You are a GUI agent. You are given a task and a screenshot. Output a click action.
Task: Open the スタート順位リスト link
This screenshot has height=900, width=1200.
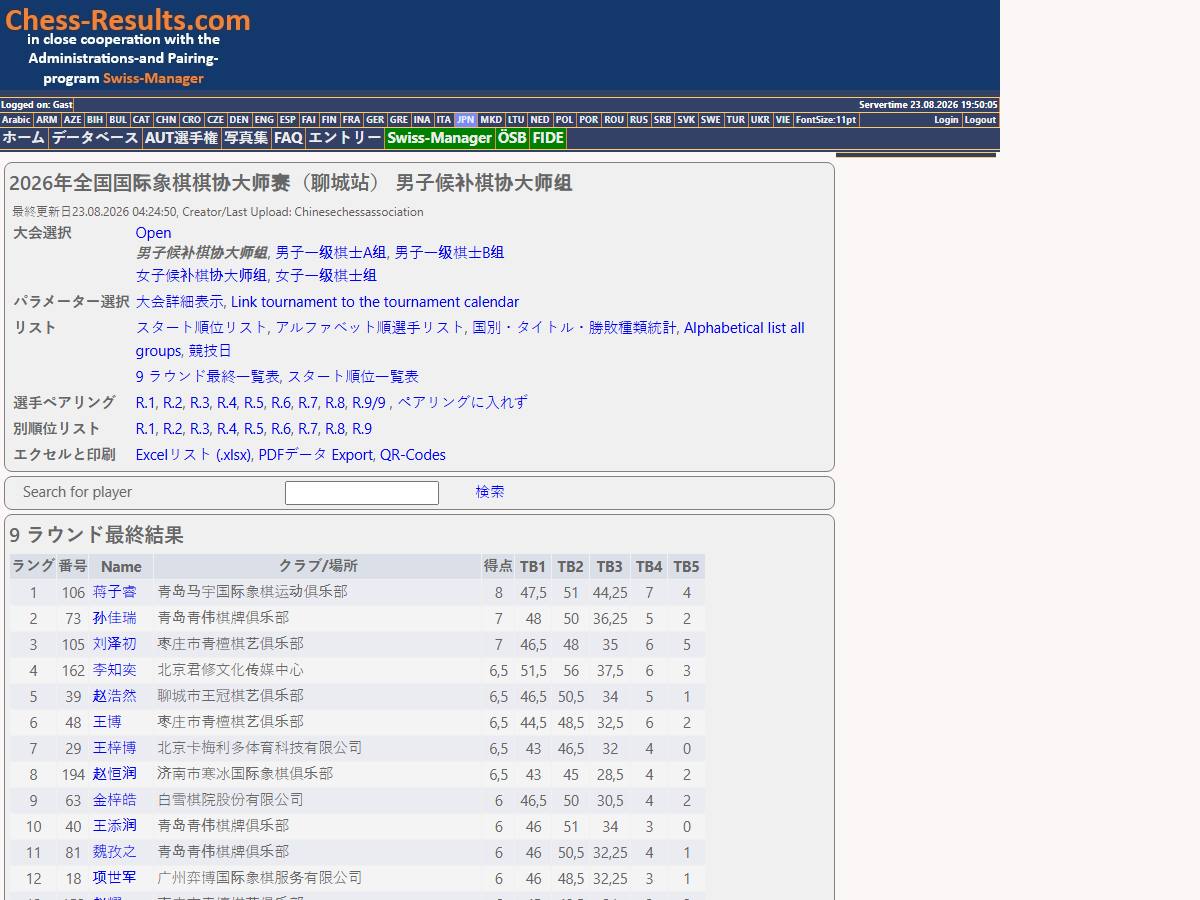tap(202, 327)
